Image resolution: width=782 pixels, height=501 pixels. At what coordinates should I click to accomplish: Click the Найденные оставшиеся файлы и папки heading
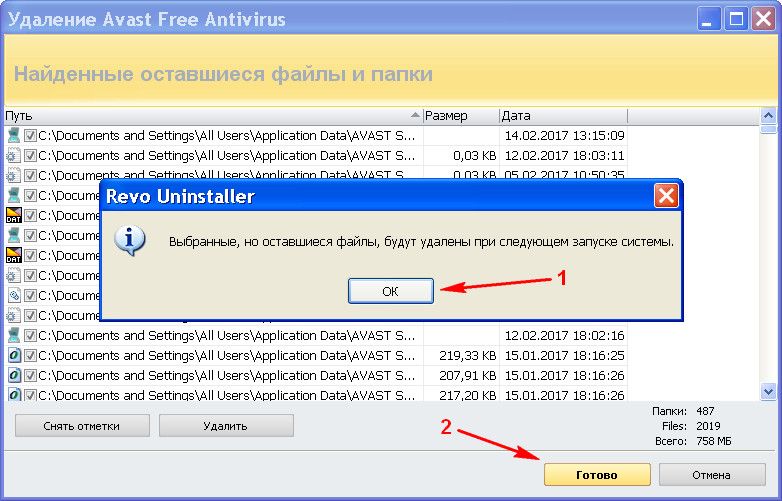pyautogui.click(x=223, y=74)
